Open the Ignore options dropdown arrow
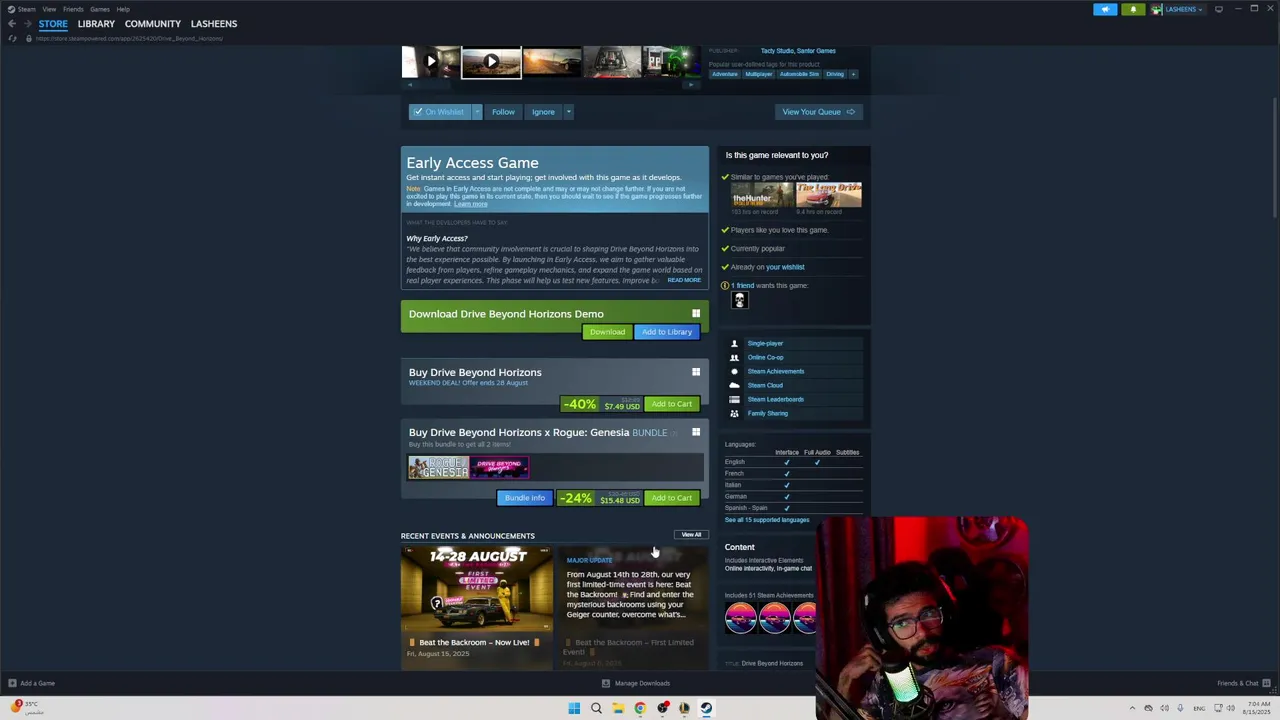 tap(568, 112)
